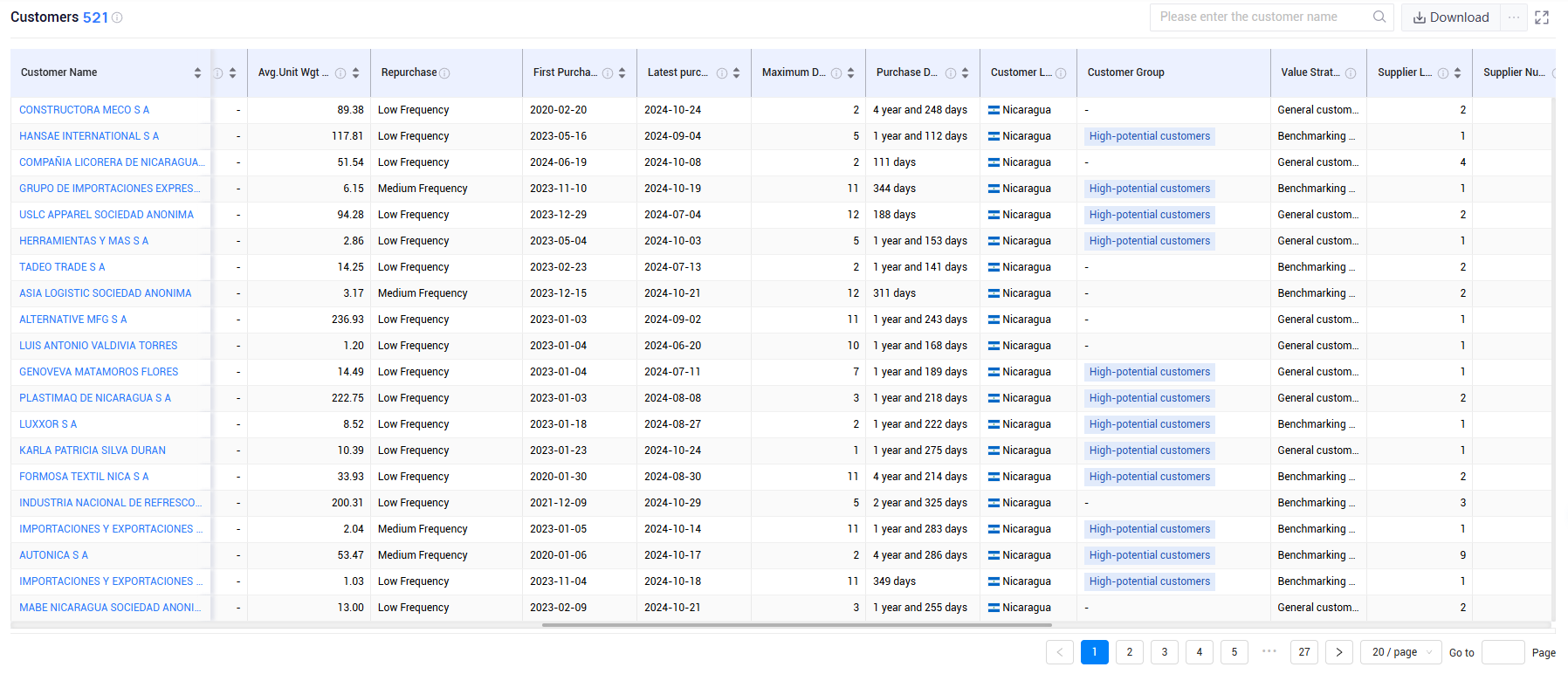Image resolution: width=1568 pixels, height=674 pixels.
Task: Open the 20 / page size dropdown
Action: pyautogui.click(x=1401, y=652)
